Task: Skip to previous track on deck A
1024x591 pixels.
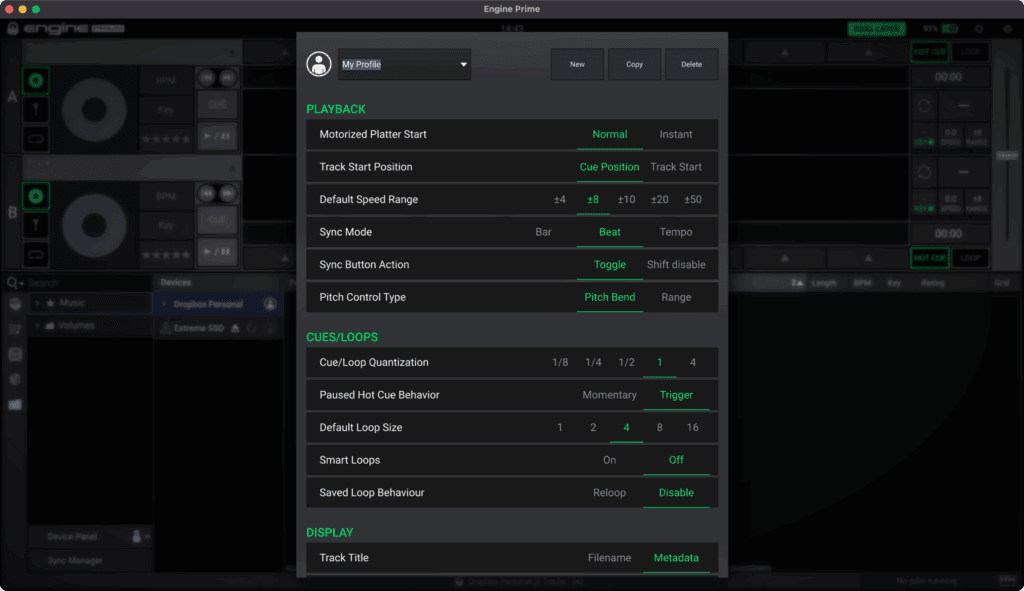Action: [207, 78]
